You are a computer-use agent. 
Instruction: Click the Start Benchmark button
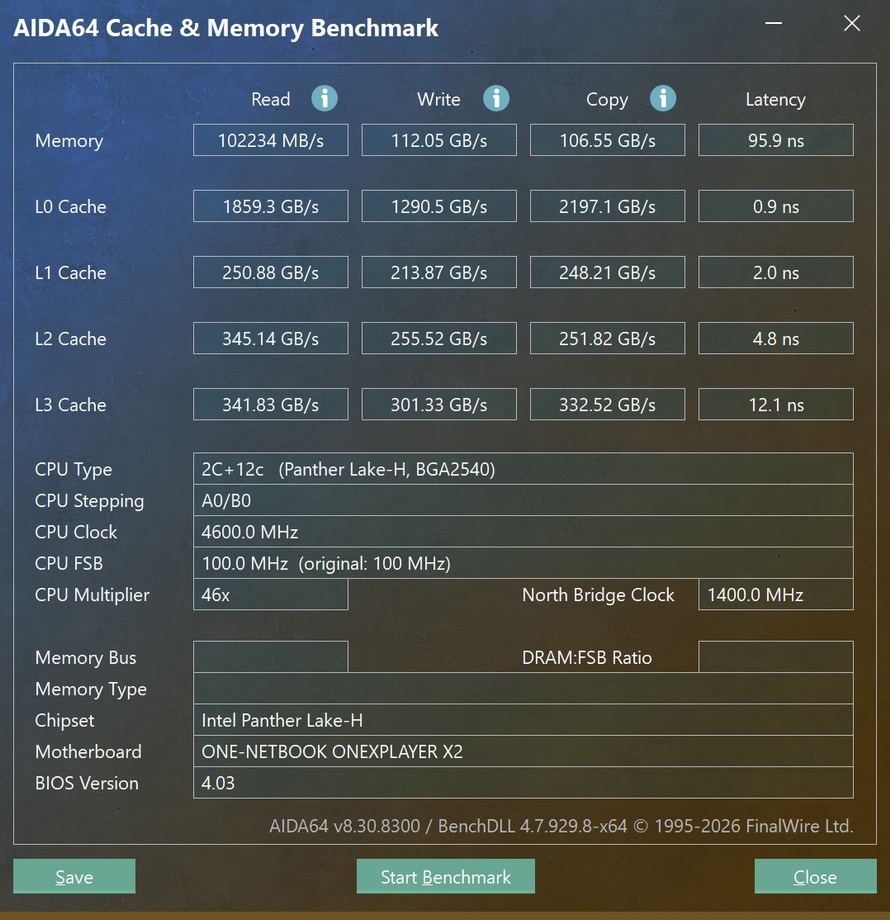446,877
